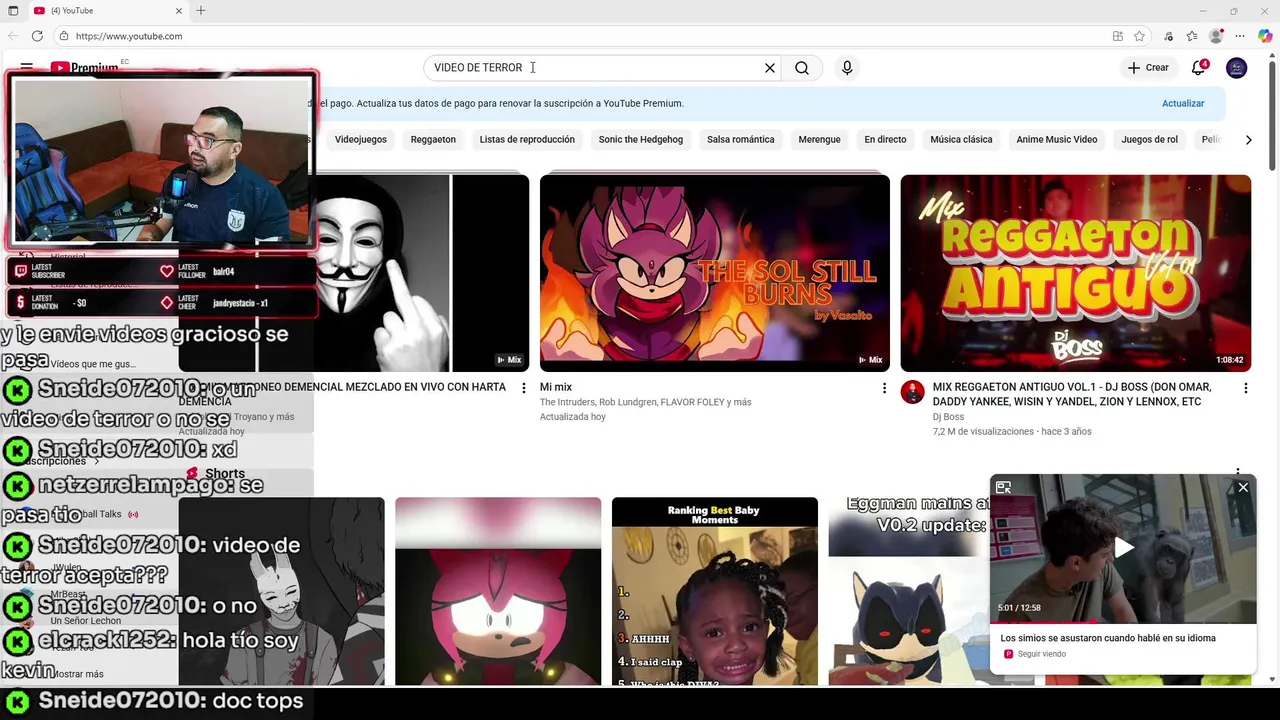Open the Eggman mains V0.2 update short
Viewport: 1280px width, 720px height.
click(x=908, y=592)
